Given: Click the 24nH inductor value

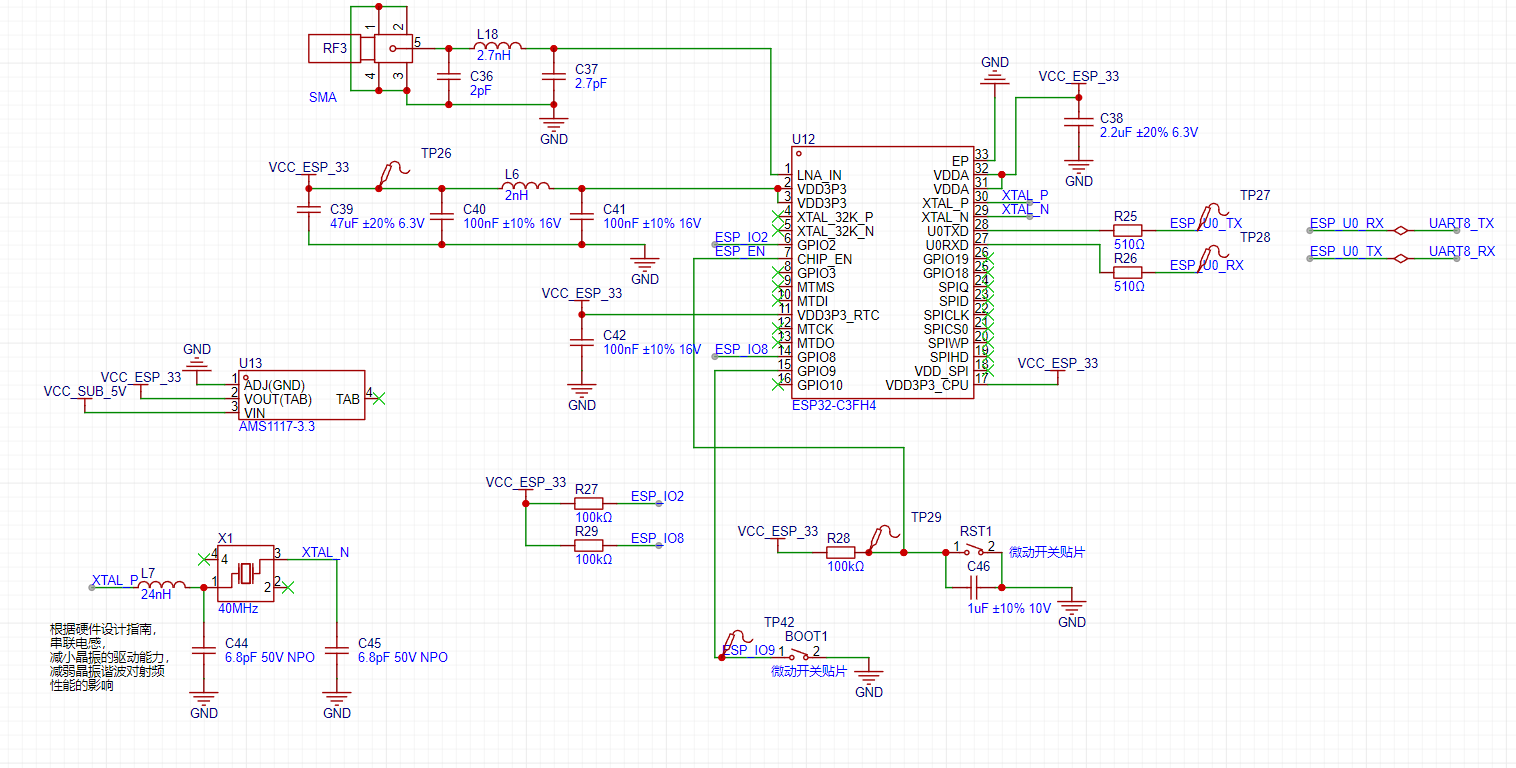Looking at the screenshot, I should (x=156, y=594).
